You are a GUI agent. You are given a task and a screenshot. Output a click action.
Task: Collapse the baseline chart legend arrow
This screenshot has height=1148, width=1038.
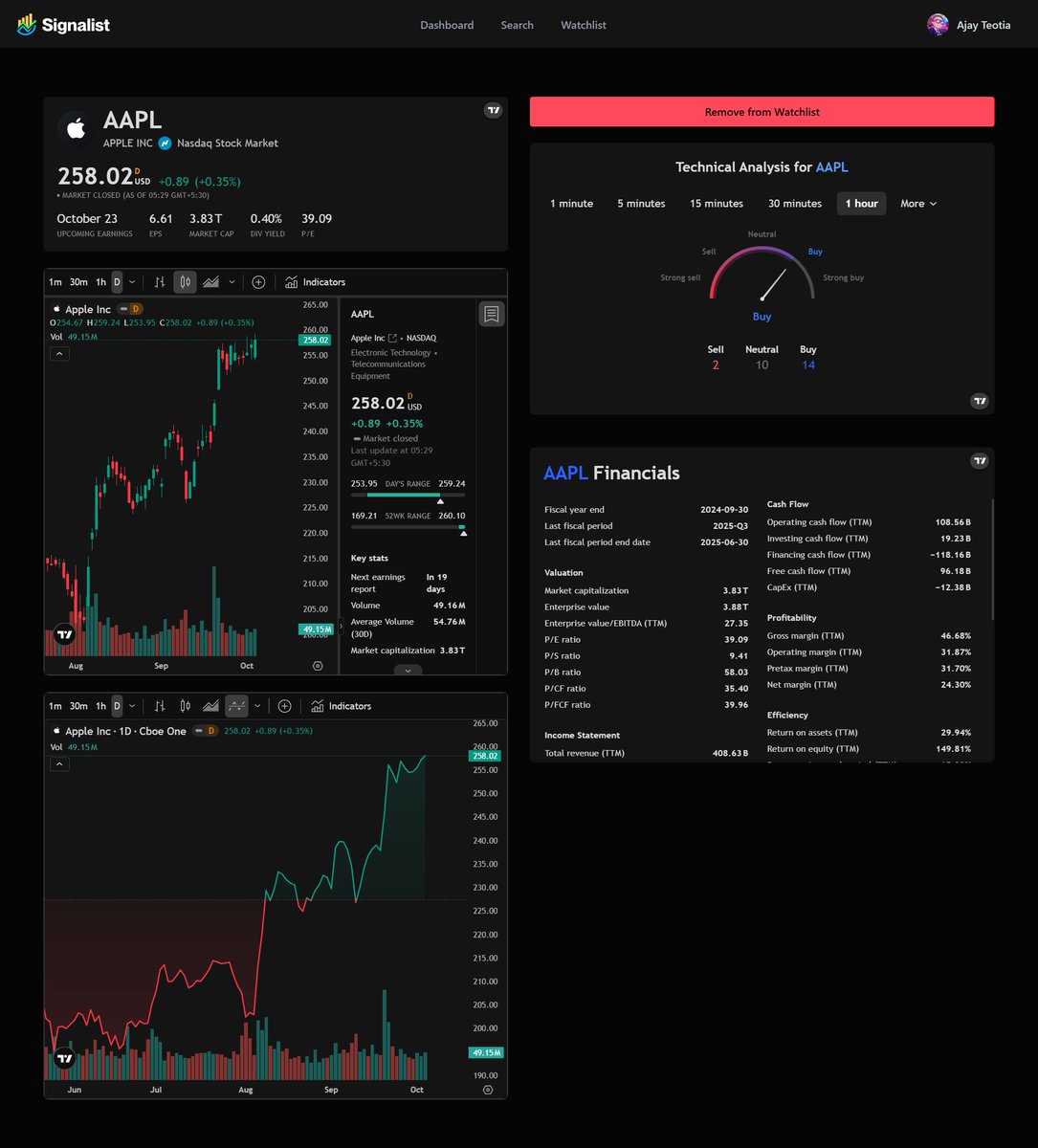point(59,764)
